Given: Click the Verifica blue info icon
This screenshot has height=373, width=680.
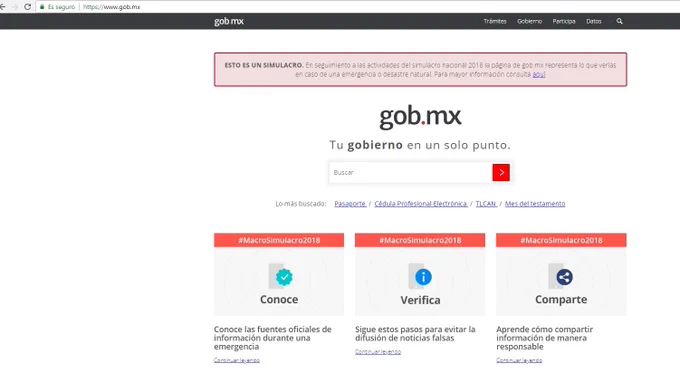Looking at the screenshot, I should [x=423, y=277].
